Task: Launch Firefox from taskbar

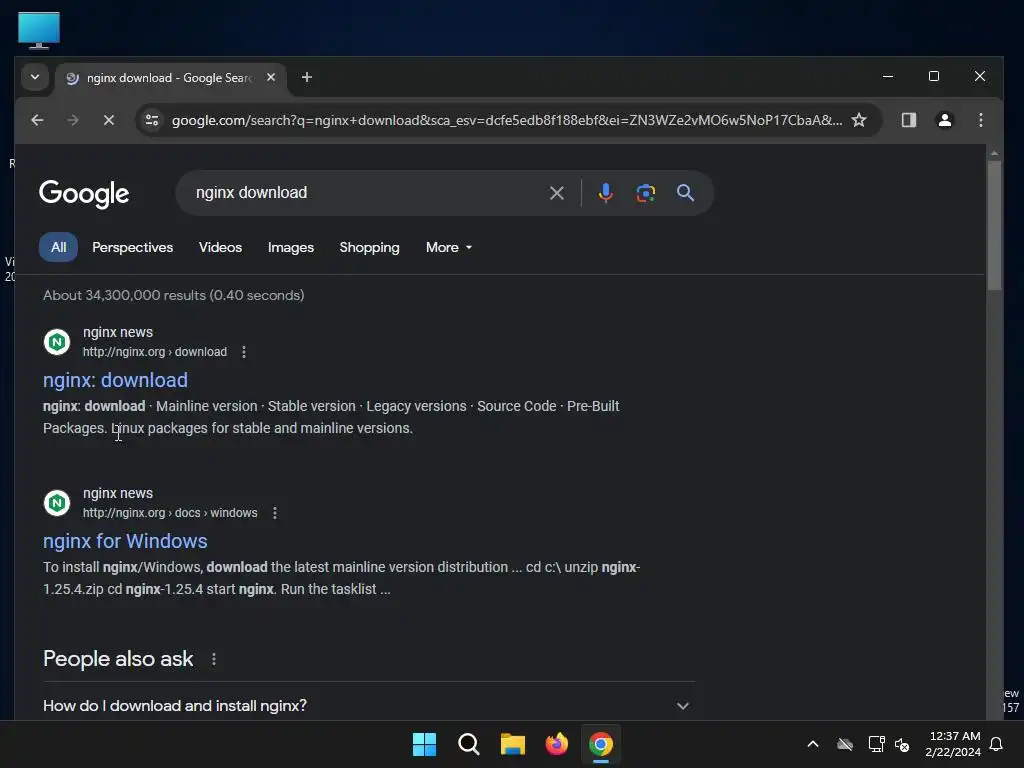Action: coord(556,744)
